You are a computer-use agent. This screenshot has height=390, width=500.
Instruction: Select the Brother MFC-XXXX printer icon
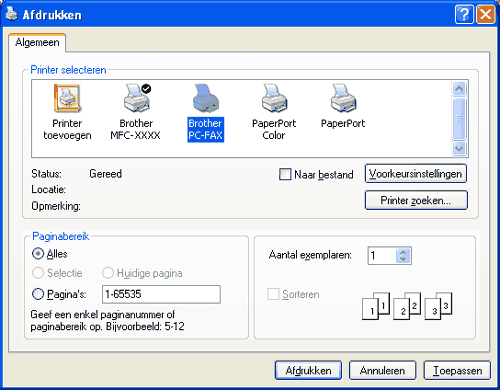[x=137, y=99]
